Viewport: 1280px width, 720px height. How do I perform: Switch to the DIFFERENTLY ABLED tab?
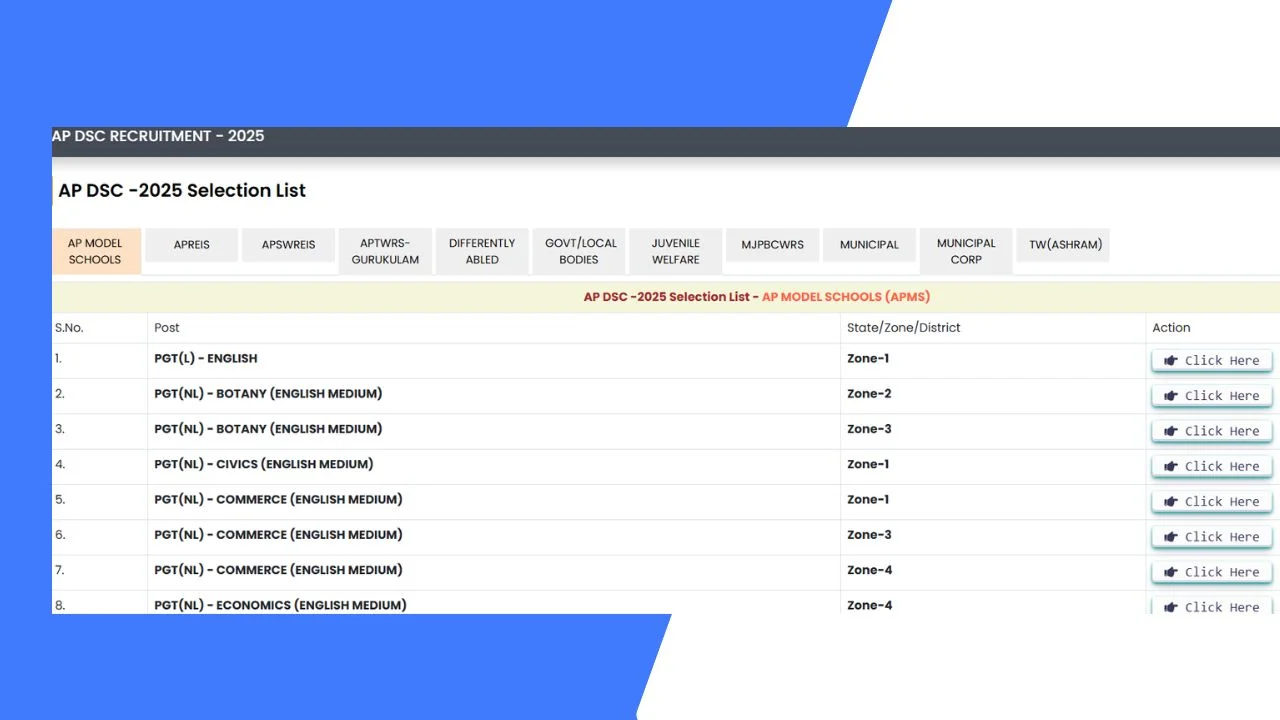pyautogui.click(x=482, y=251)
